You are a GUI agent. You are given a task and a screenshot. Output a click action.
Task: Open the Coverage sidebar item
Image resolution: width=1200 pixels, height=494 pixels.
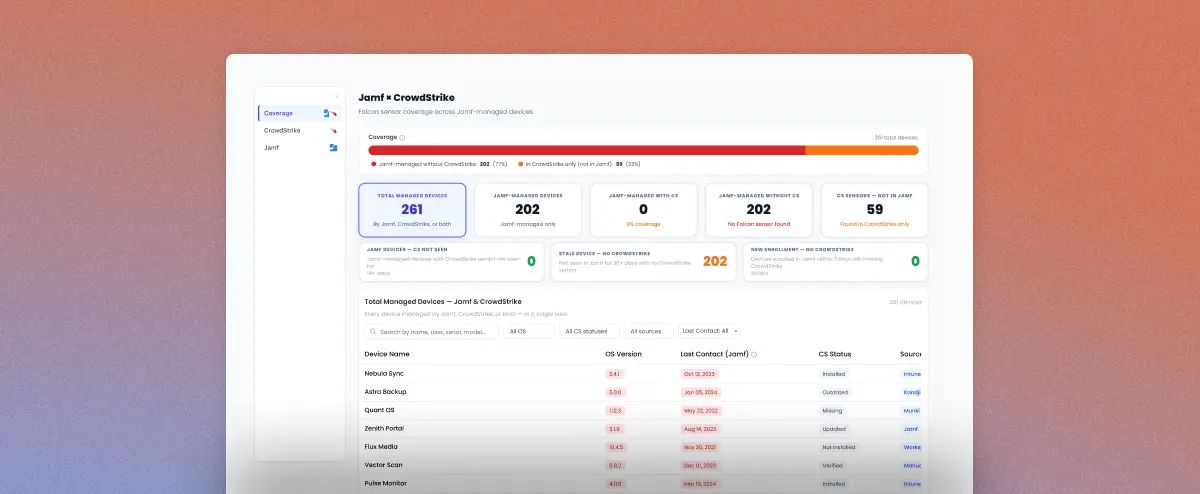click(x=299, y=113)
